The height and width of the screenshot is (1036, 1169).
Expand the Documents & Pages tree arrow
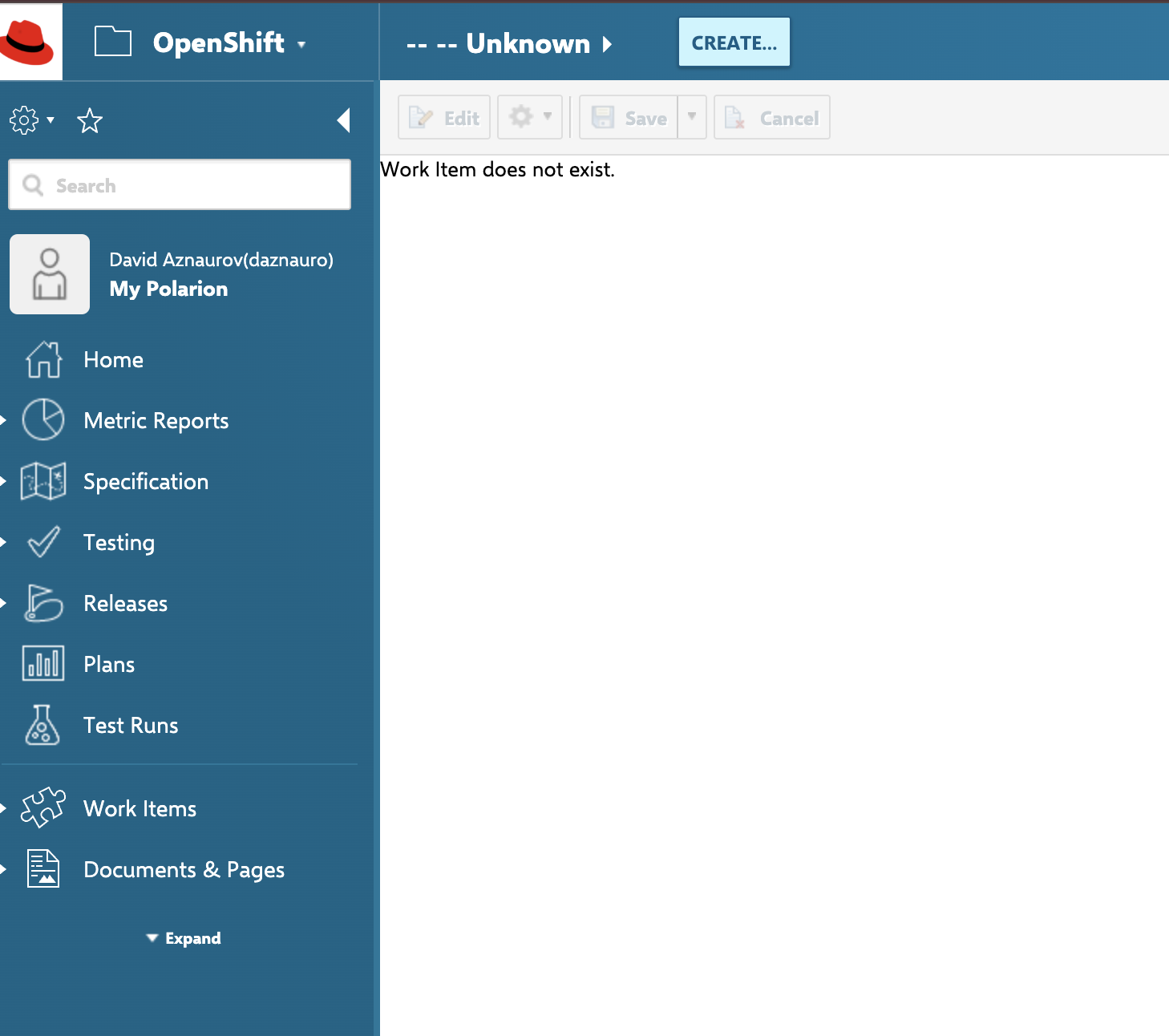(4, 869)
